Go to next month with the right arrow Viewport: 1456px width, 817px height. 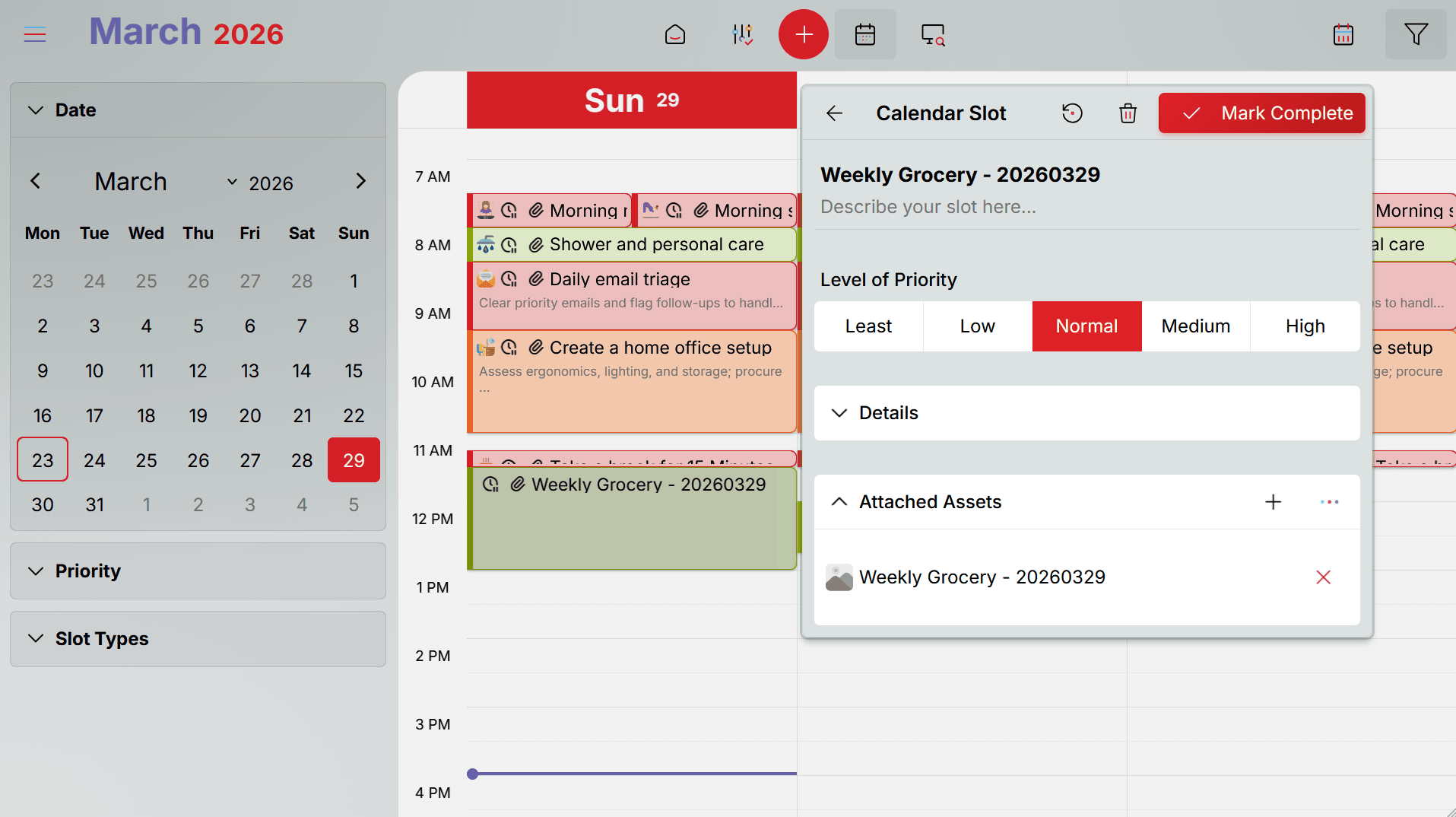[360, 181]
